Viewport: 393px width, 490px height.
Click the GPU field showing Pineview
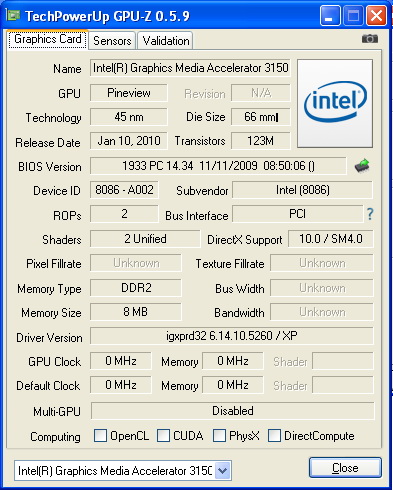point(129,93)
